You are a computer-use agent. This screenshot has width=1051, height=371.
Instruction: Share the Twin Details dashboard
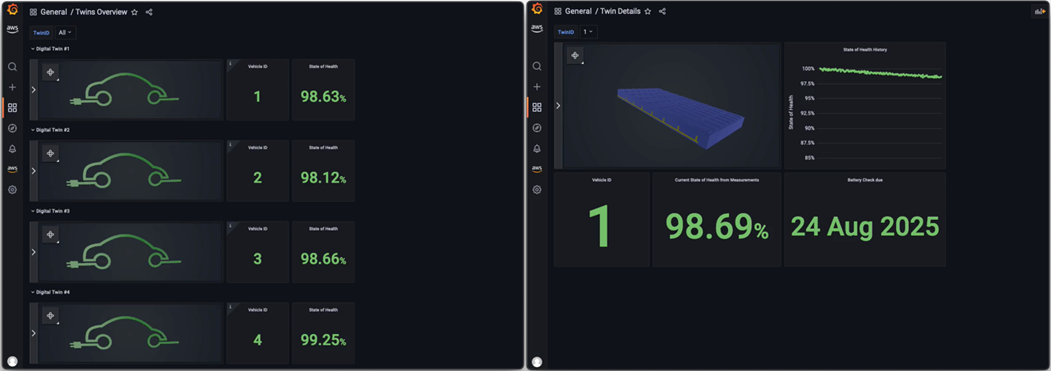662,11
